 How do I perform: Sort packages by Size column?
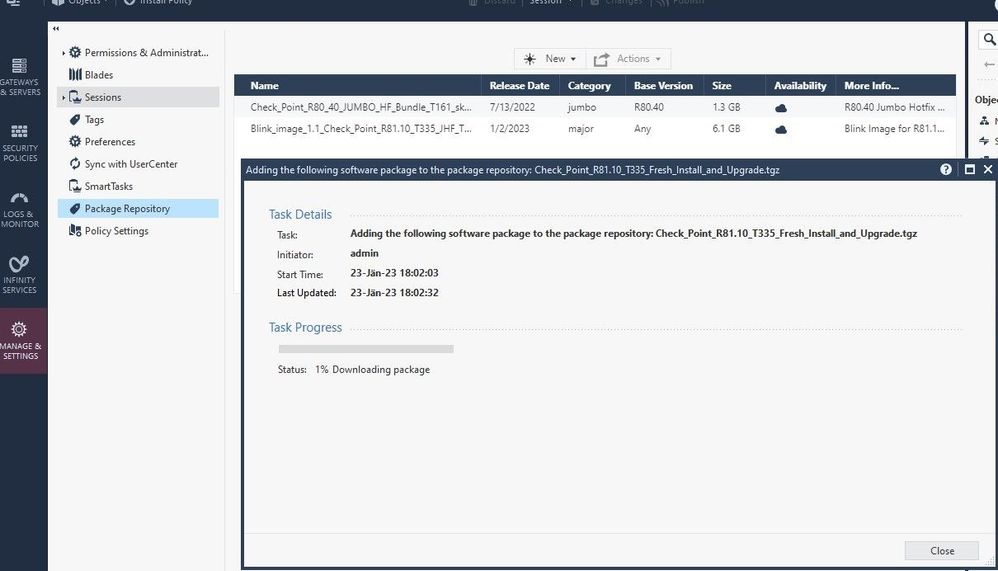pos(734,85)
